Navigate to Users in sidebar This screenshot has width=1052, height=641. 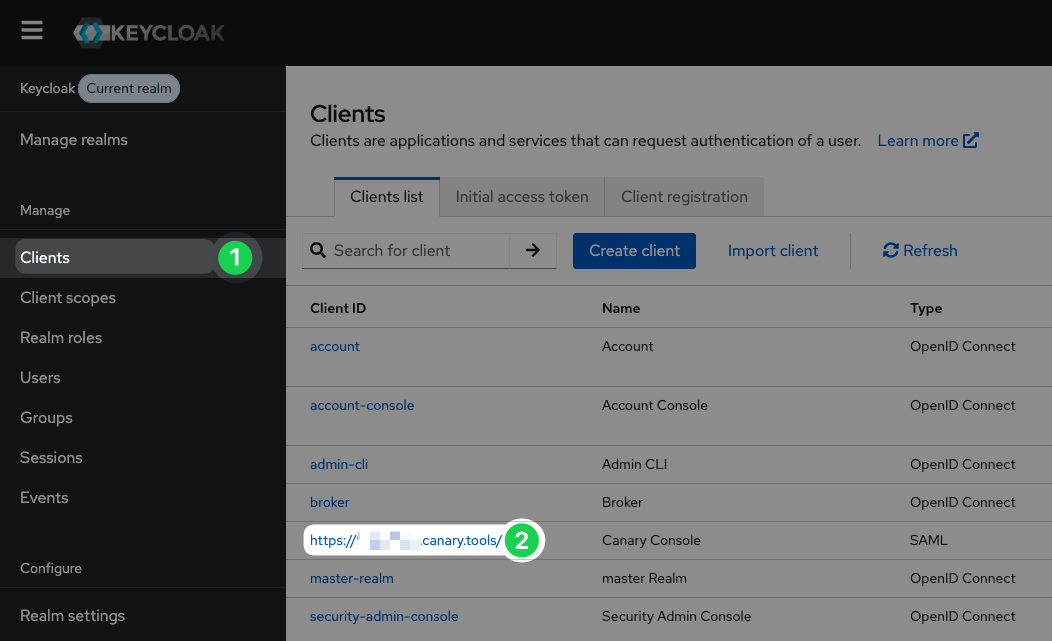click(40, 378)
